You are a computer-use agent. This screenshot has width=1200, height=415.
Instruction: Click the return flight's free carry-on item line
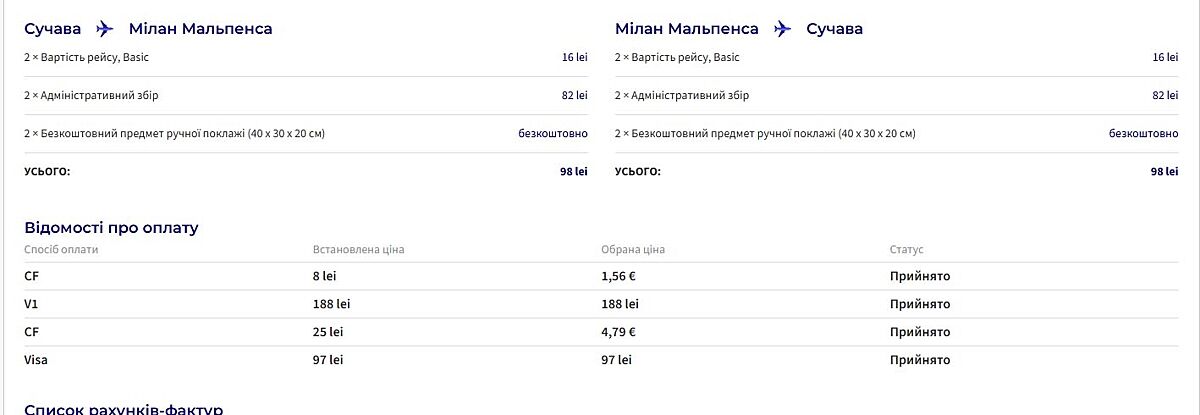[x=765, y=133]
